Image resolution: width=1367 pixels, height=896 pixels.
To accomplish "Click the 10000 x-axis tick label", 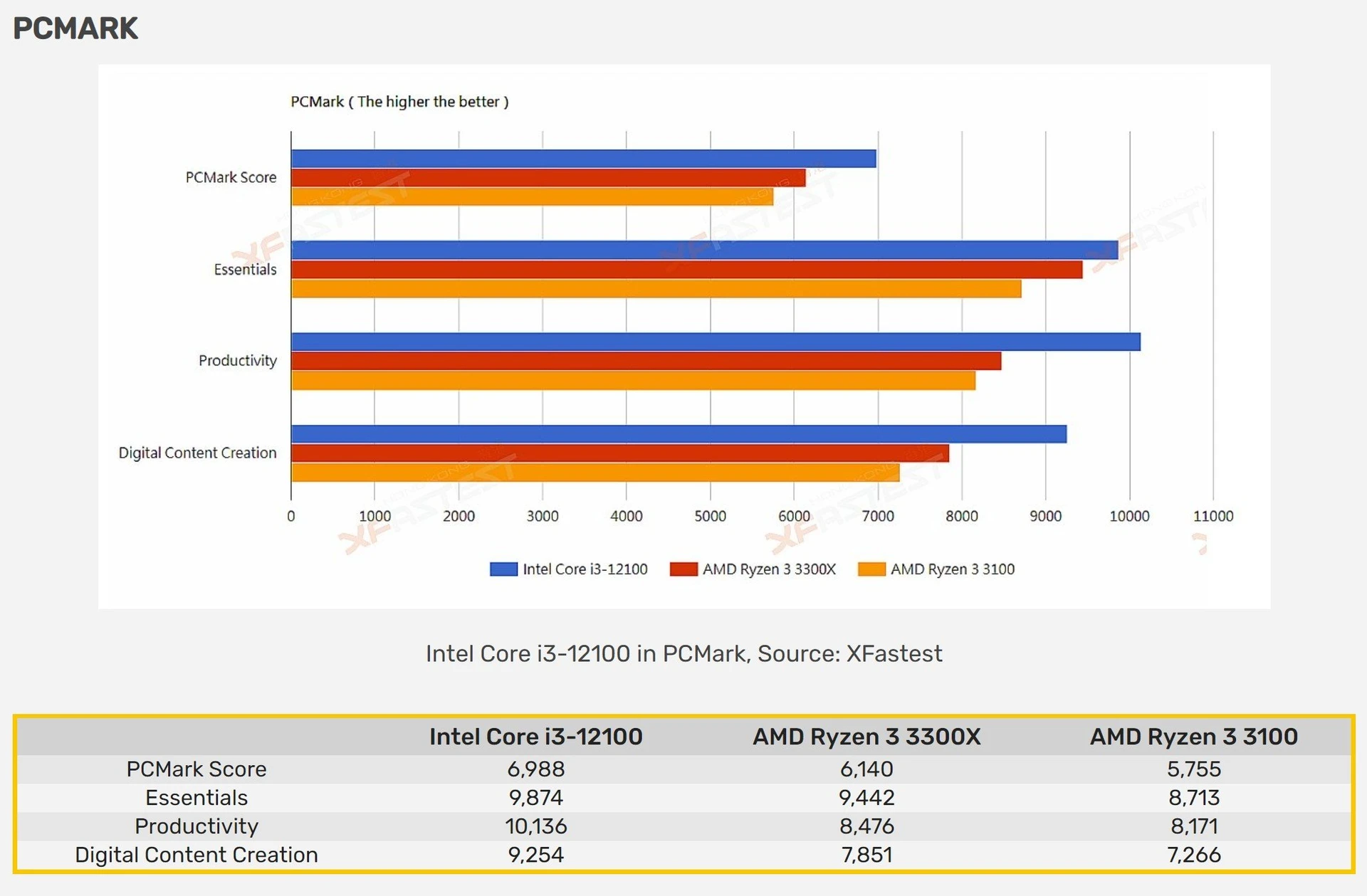I will pos(1129,516).
